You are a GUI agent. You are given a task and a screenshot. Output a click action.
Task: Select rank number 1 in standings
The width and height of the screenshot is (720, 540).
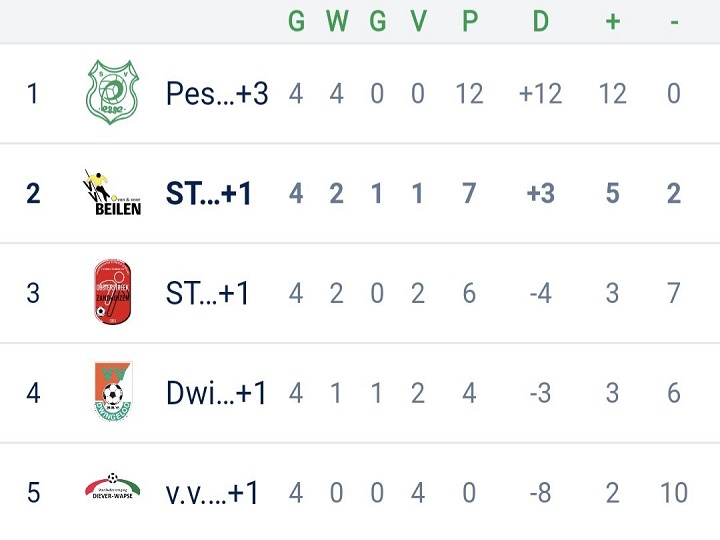point(32,93)
